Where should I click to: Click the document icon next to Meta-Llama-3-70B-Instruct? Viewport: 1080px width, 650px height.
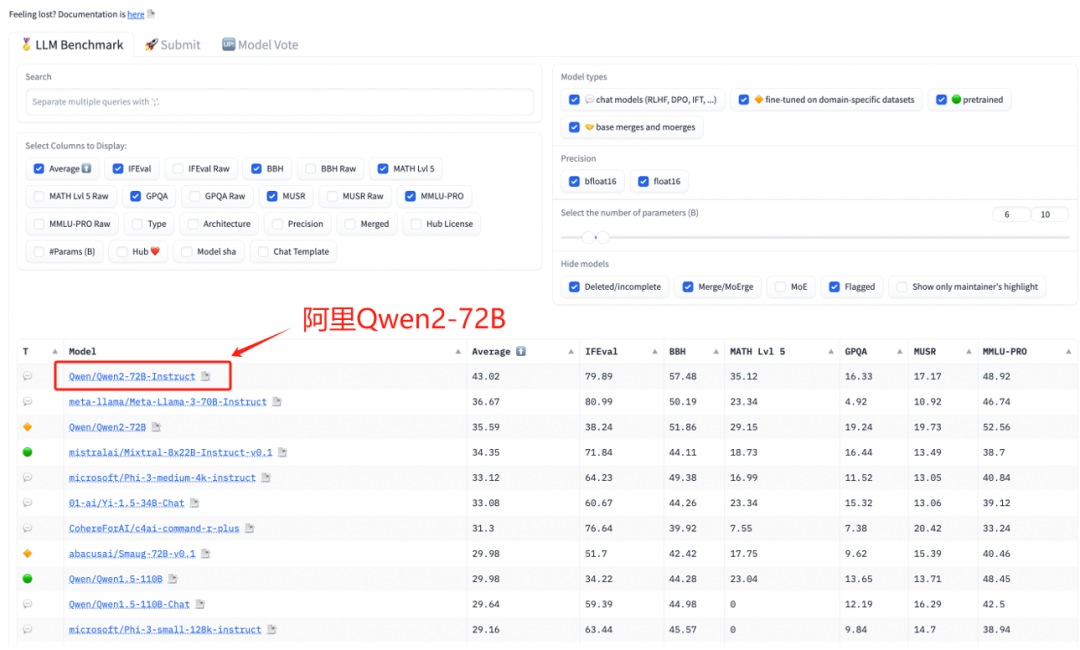277,401
